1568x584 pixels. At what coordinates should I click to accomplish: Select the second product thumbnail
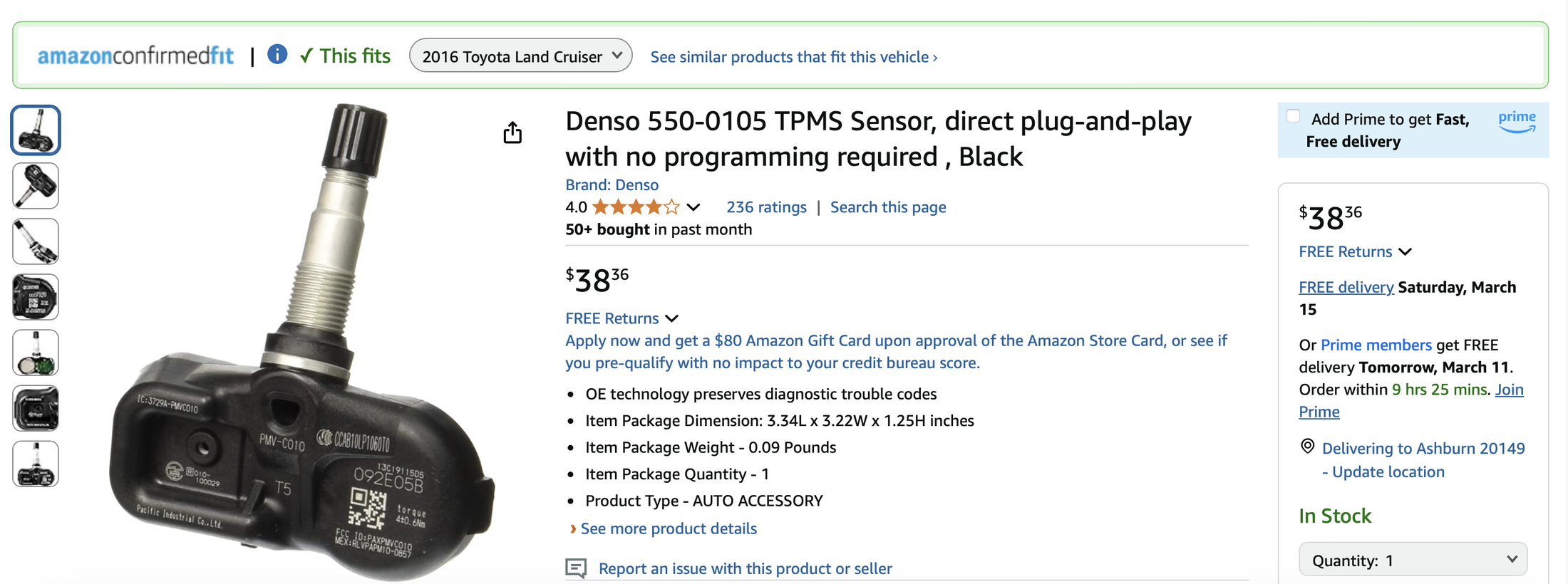coord(36,186)
